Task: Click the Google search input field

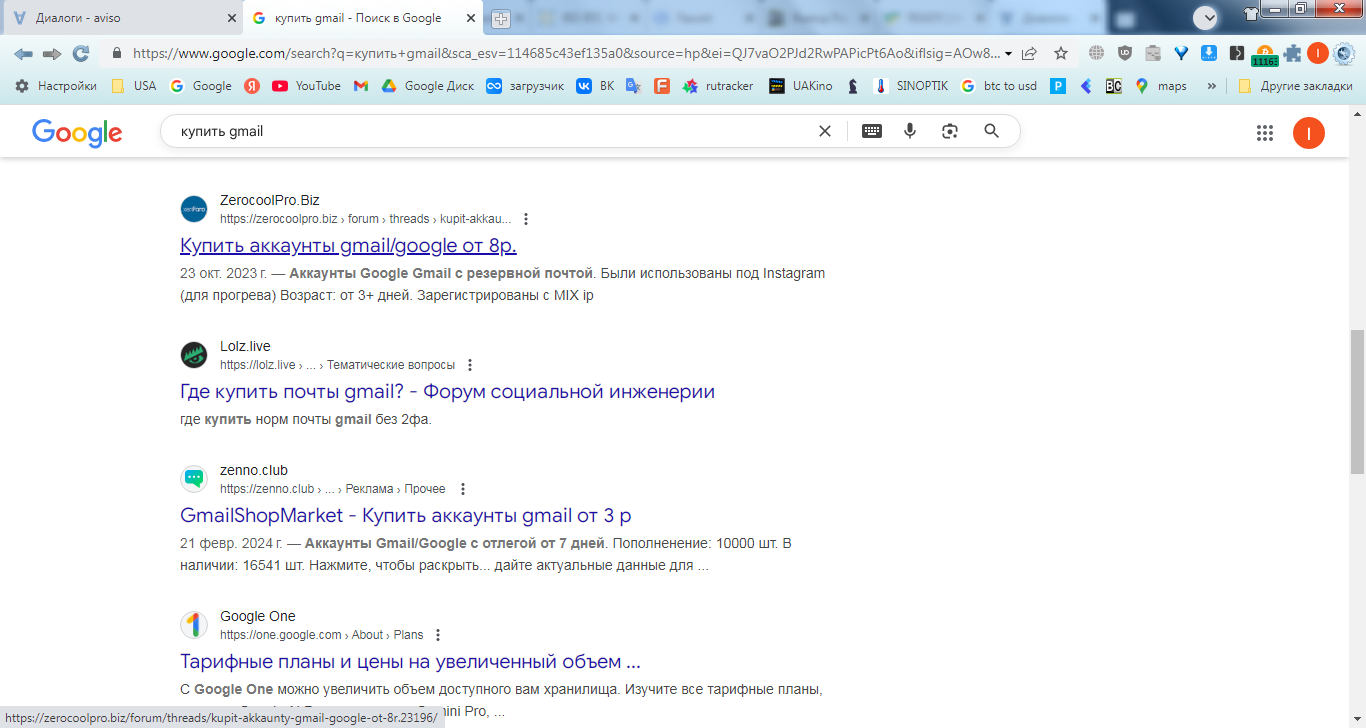Action: 490,131
